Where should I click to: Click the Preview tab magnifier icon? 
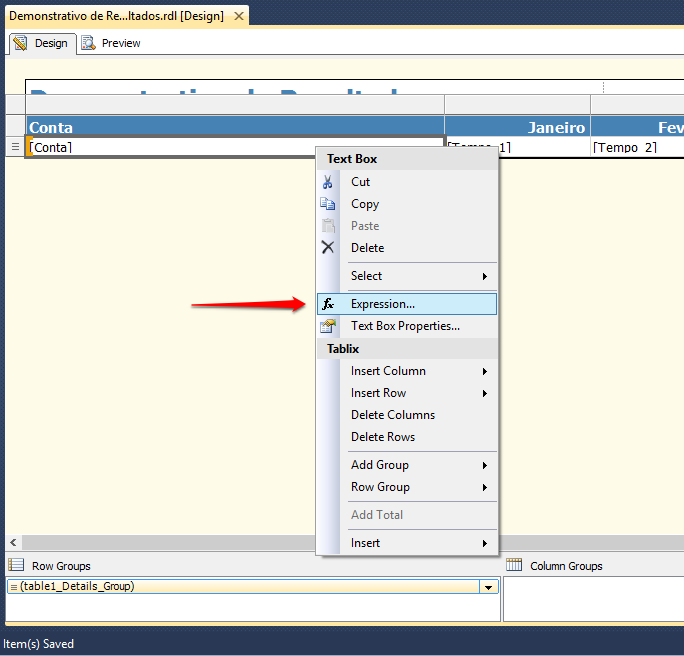tap(89, 43)
